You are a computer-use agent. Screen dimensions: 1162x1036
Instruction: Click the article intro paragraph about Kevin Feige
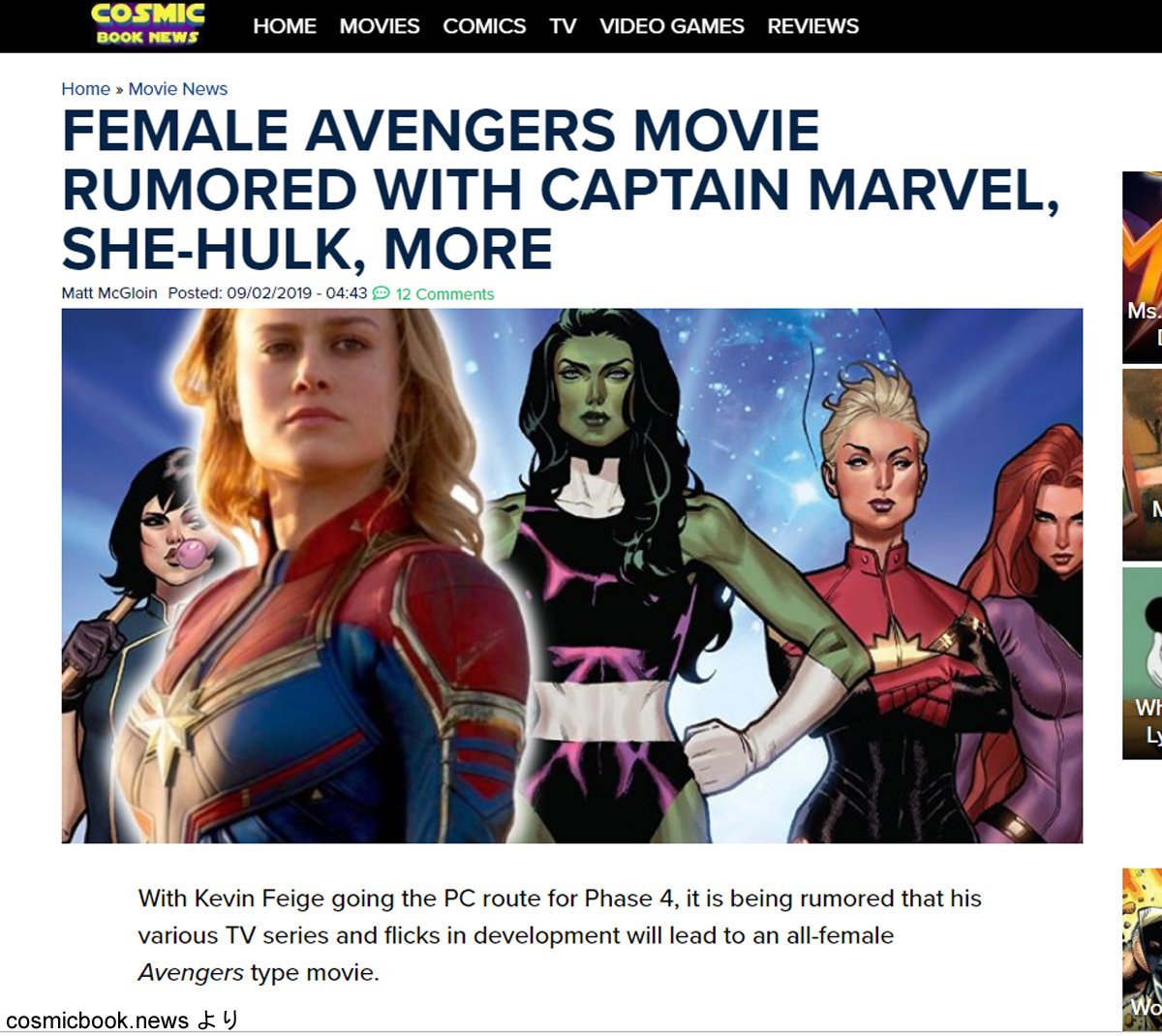(560, 935)
